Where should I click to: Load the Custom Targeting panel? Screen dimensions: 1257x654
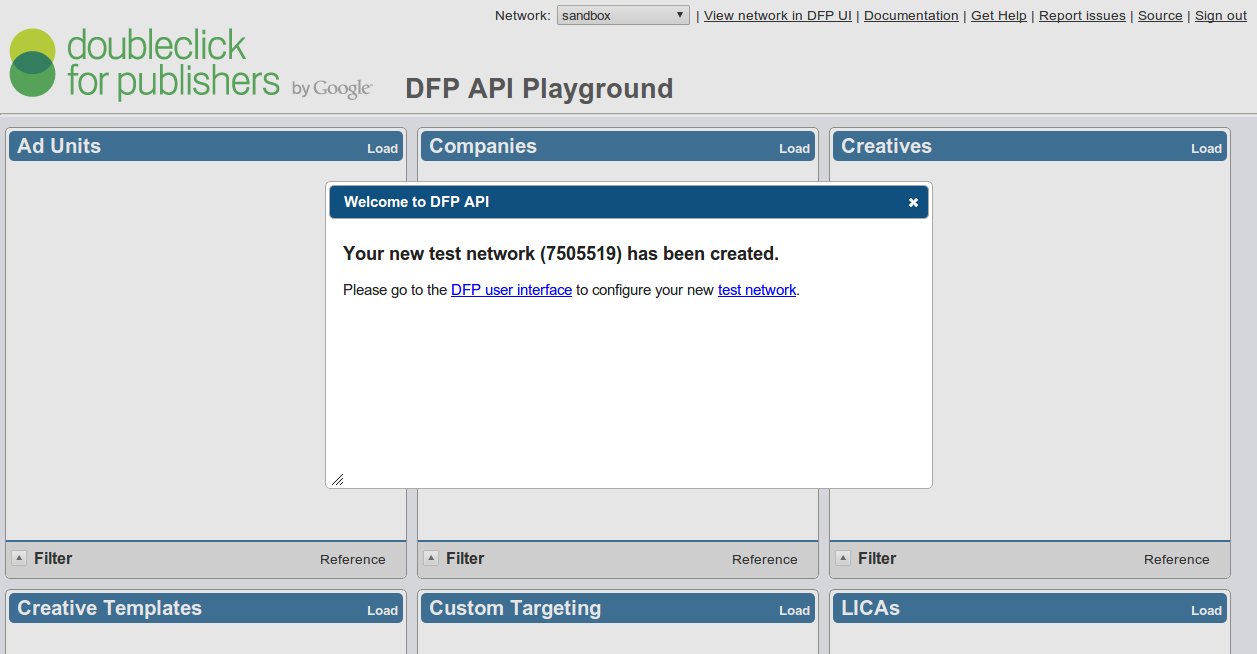pyautogui.click(x=794, y=610)
